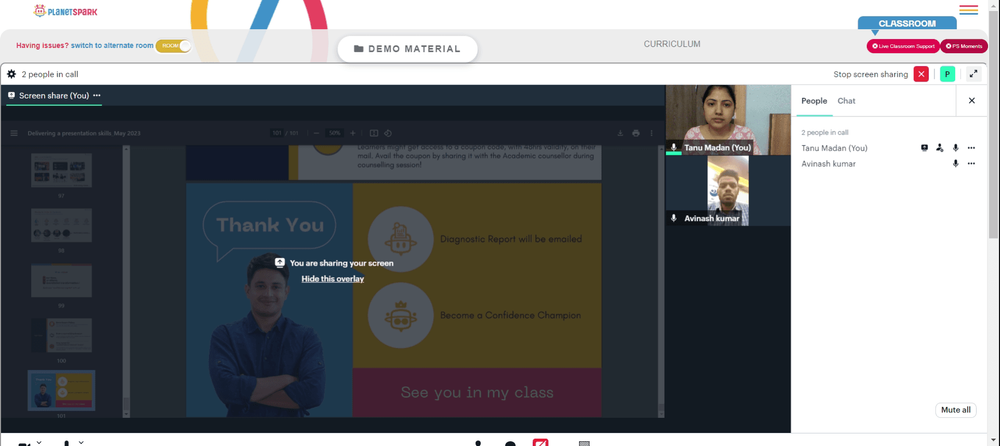Screen dimensions: 1000x446
Task: Rotate the PDF using the rotate icon
Action: coord(388,133)
